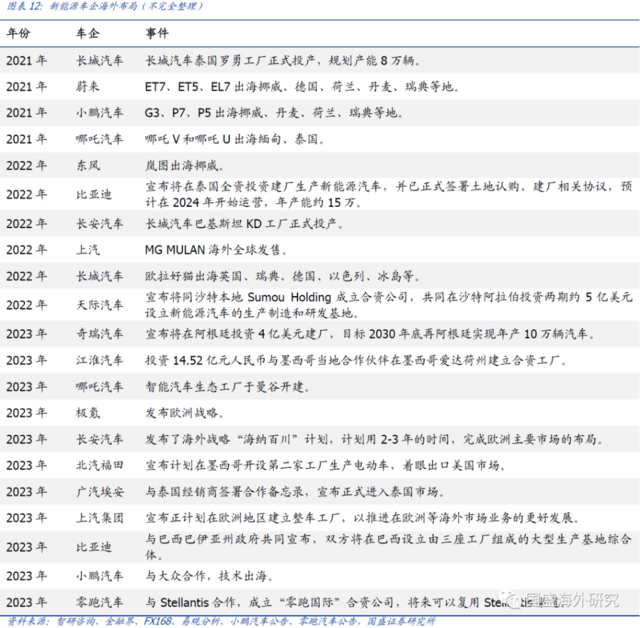Select the 零跑汽车 company cell

point(100,602)
